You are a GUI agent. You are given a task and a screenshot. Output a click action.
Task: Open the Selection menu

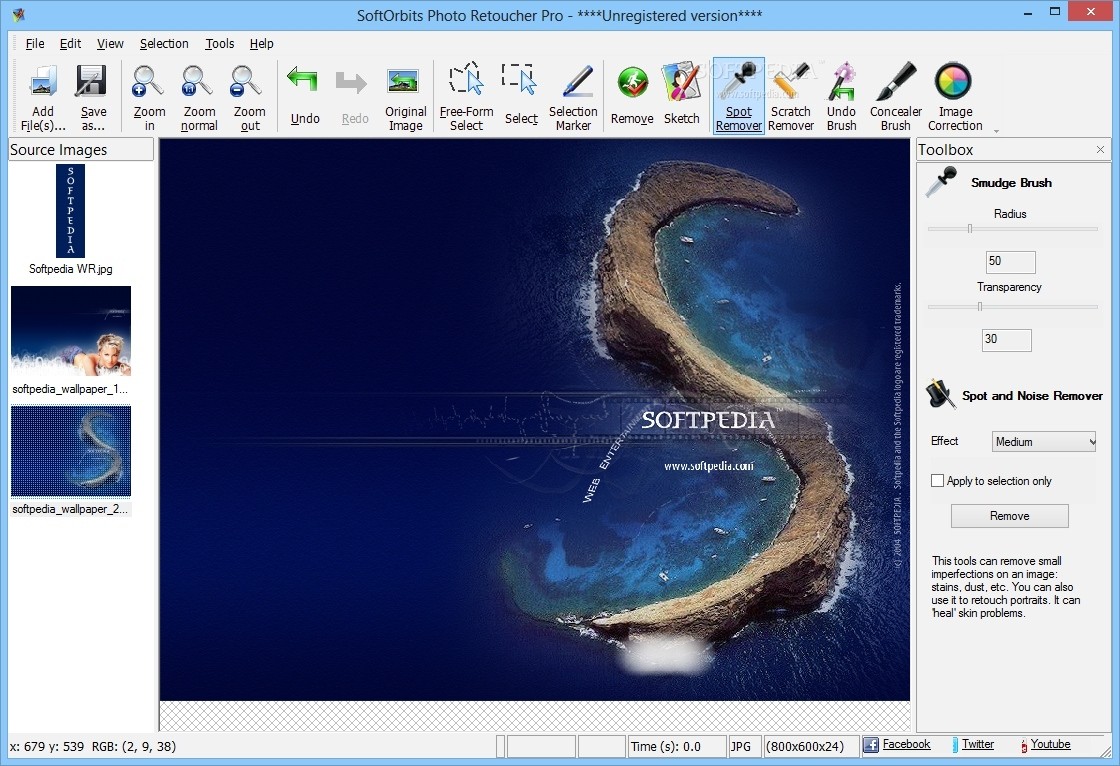(164, 44)
